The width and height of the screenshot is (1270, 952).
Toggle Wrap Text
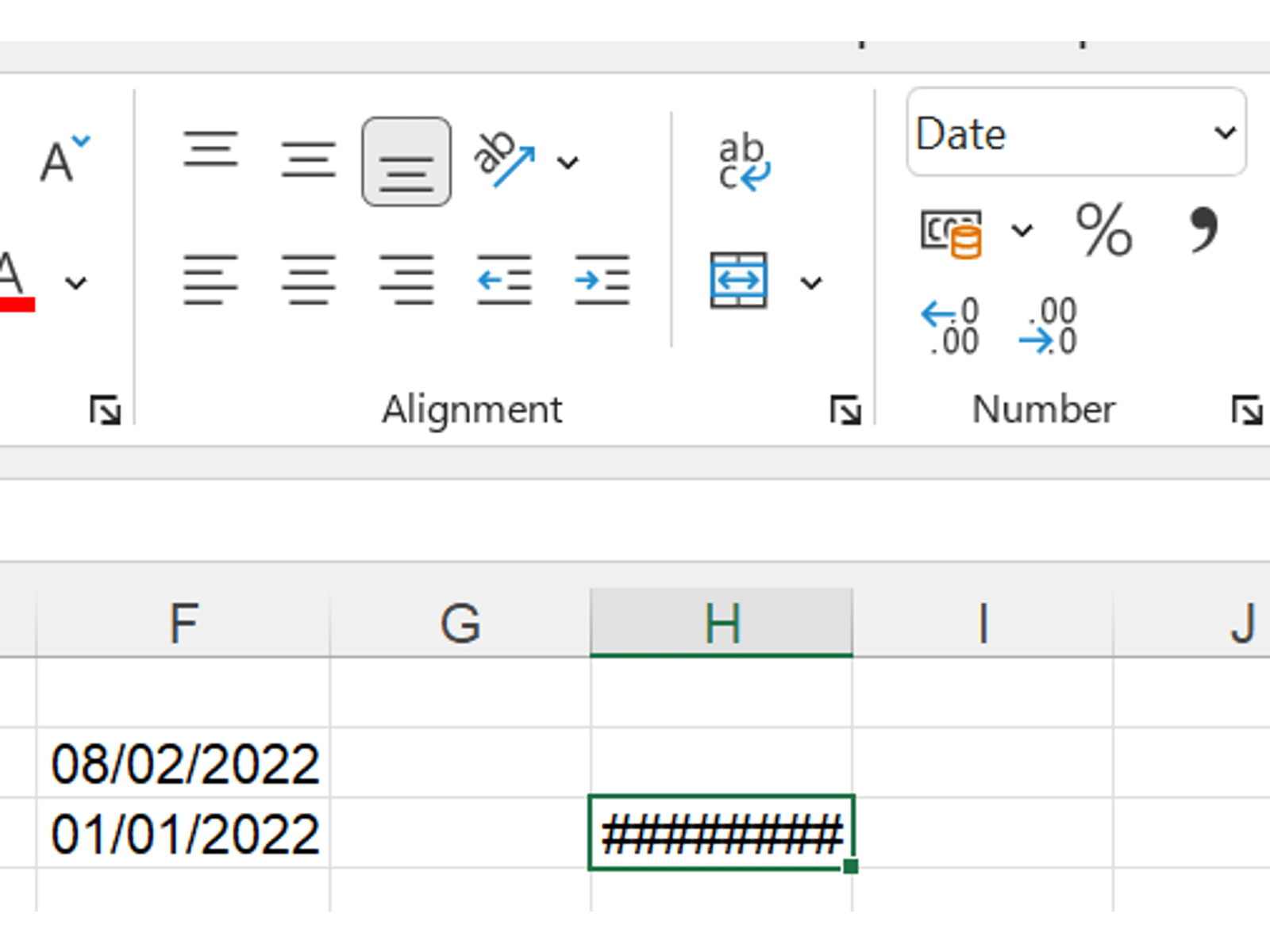[x=743, y=163]
